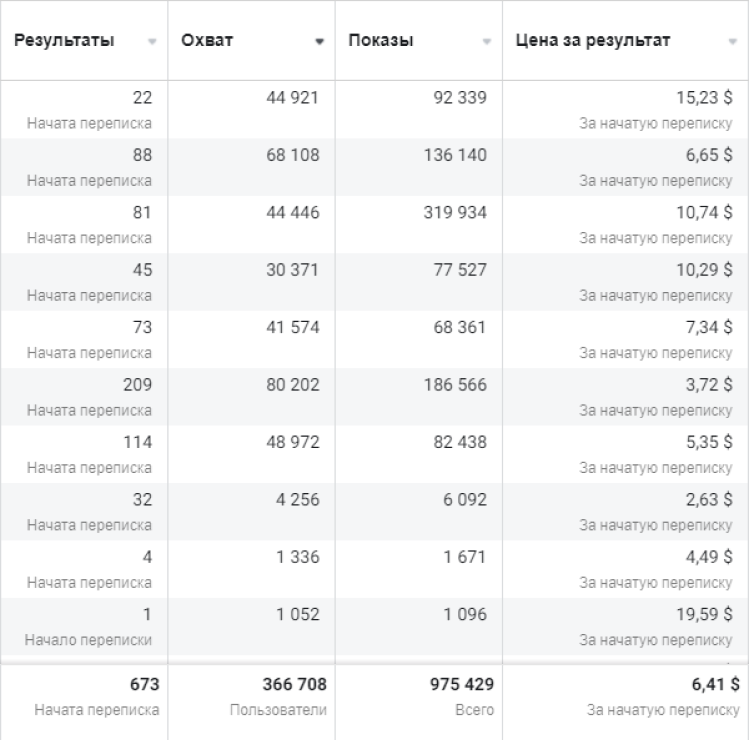Click the Охват column sort arrow

(x=320, y=42)
